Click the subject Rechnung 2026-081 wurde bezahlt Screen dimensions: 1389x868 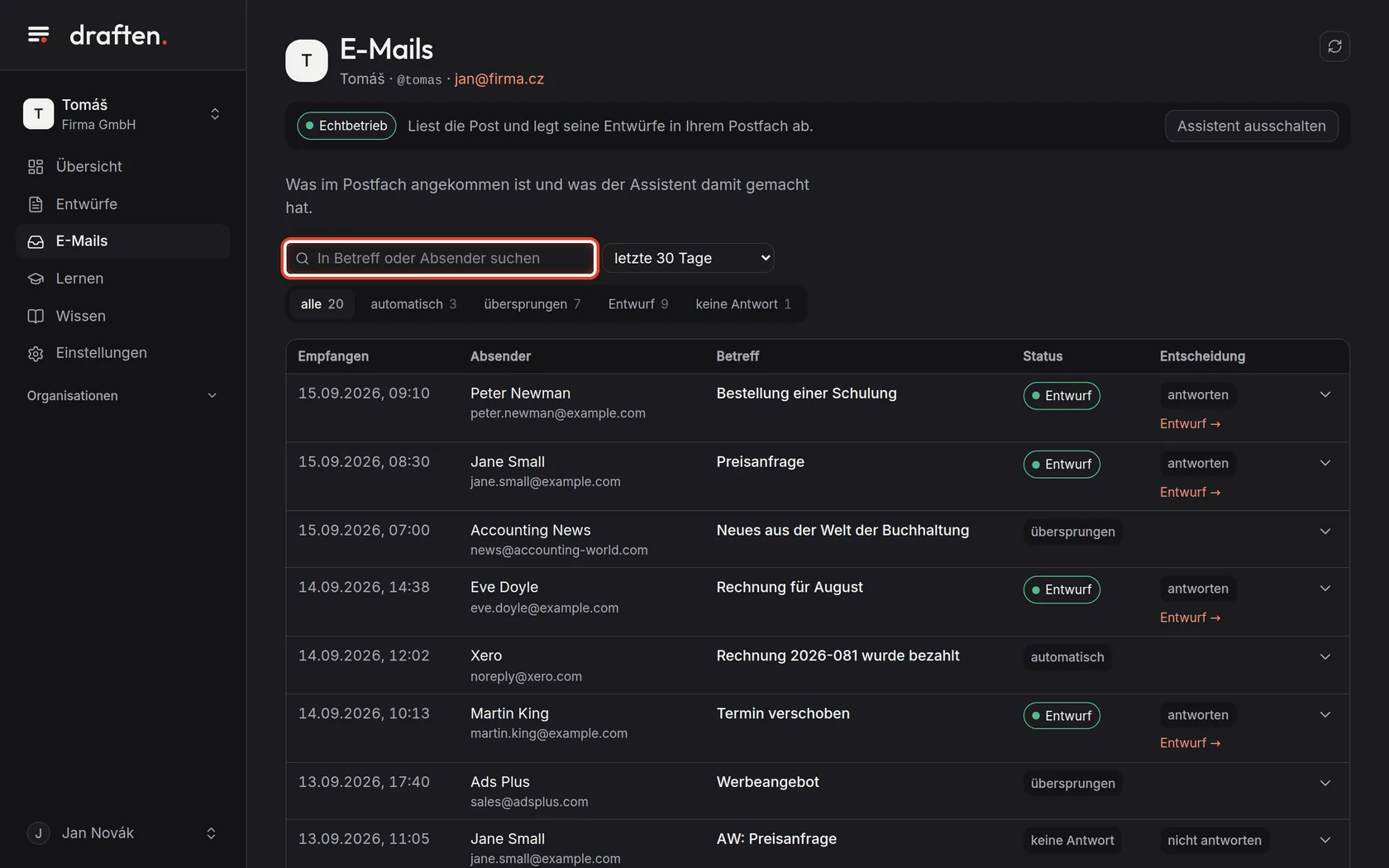coord(838,656)
